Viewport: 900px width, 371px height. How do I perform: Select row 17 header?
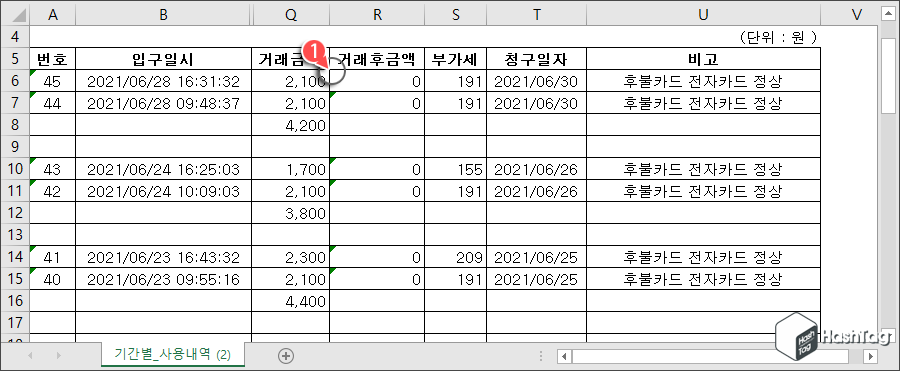(15, 323)
